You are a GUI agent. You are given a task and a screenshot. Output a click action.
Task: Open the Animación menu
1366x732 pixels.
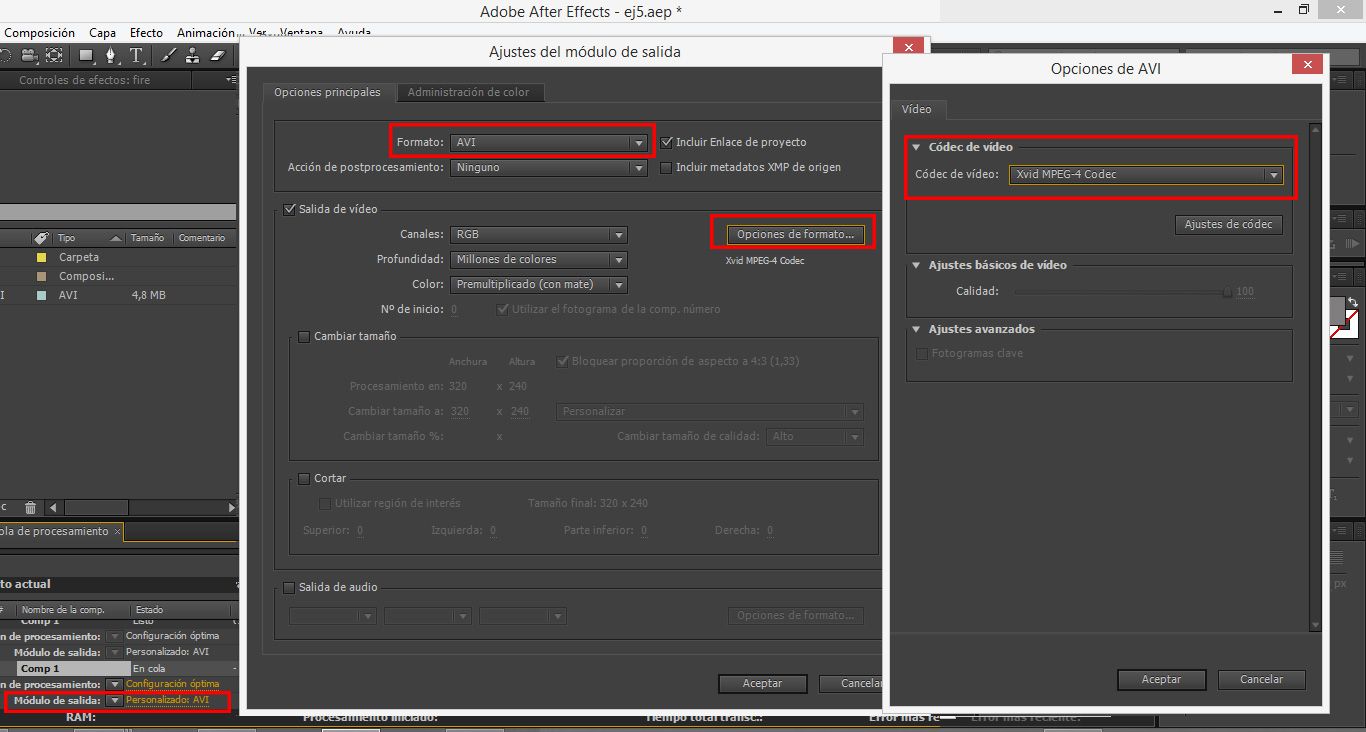(x=206, y=33)
